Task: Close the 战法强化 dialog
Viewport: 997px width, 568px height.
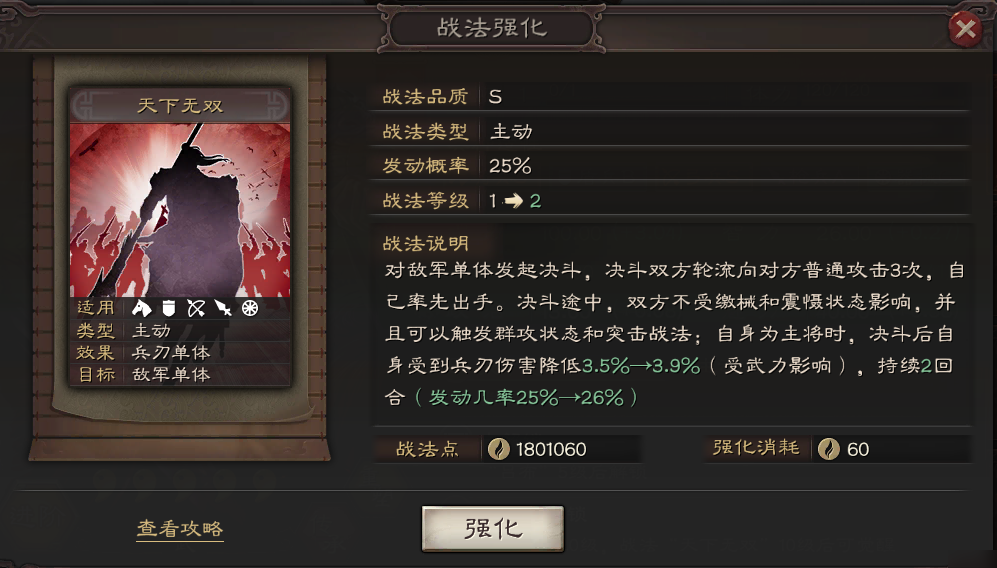Action: [965, 28]
